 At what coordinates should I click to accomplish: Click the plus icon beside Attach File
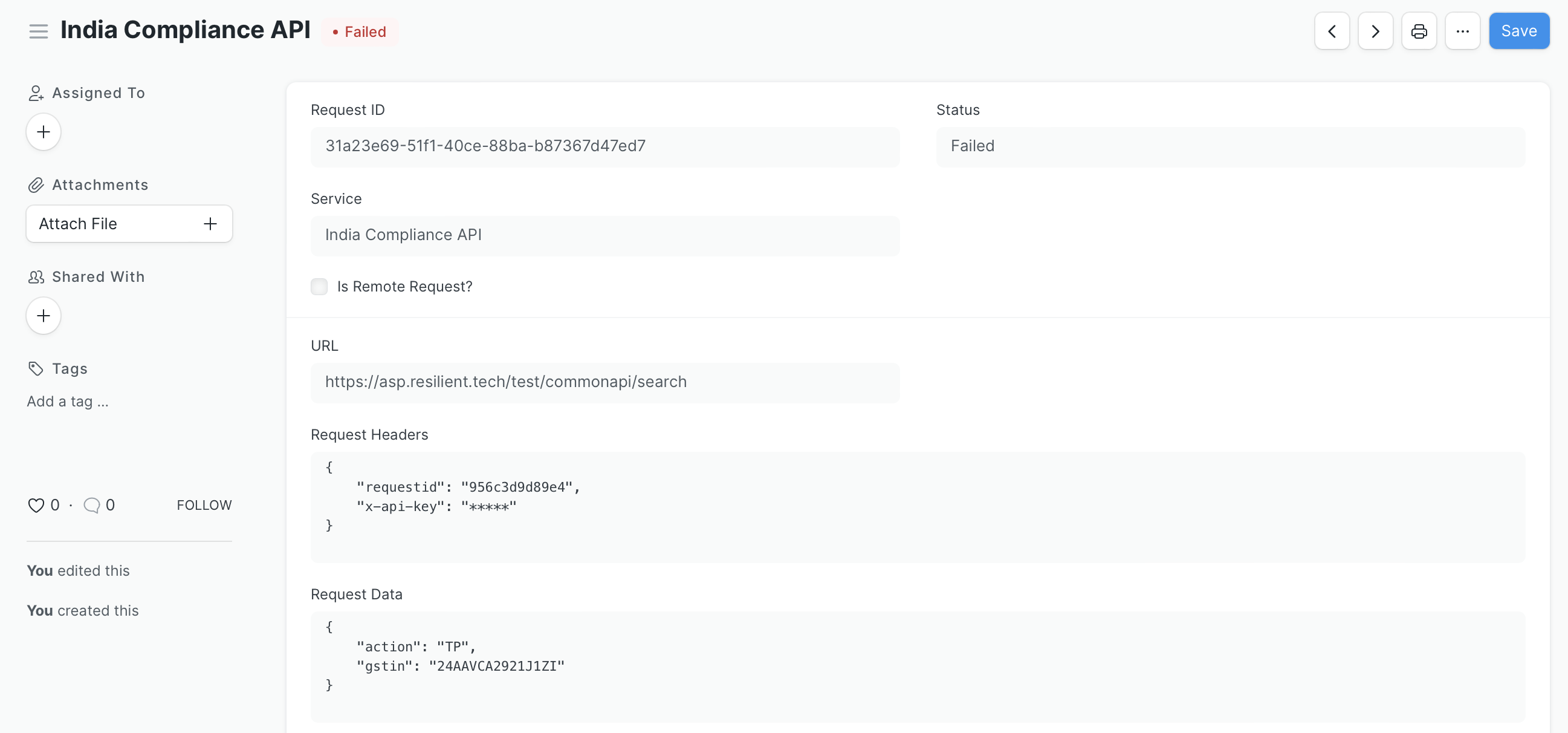tap(209, 223)
